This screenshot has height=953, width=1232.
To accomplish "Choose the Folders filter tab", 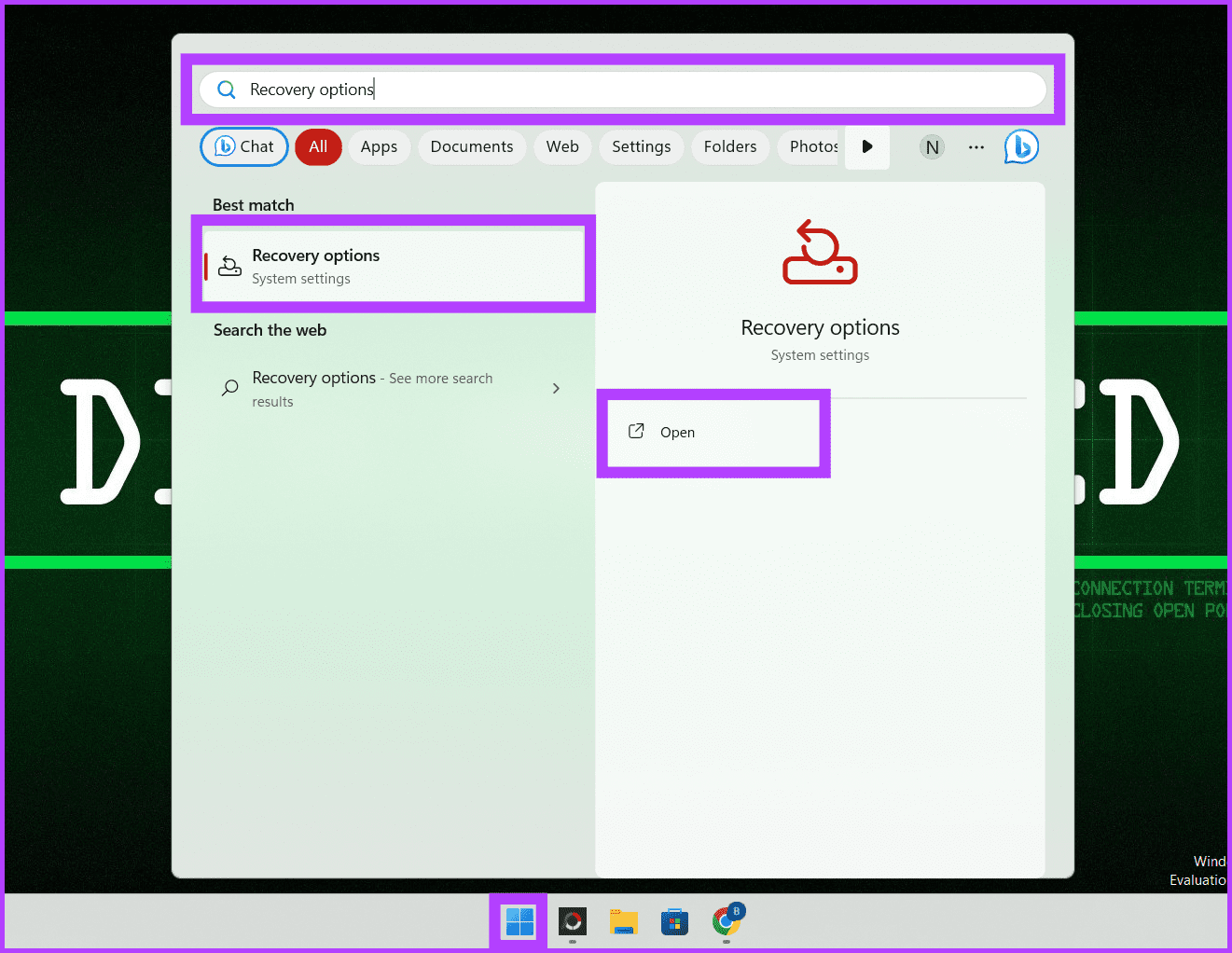I will click(730, 147).
